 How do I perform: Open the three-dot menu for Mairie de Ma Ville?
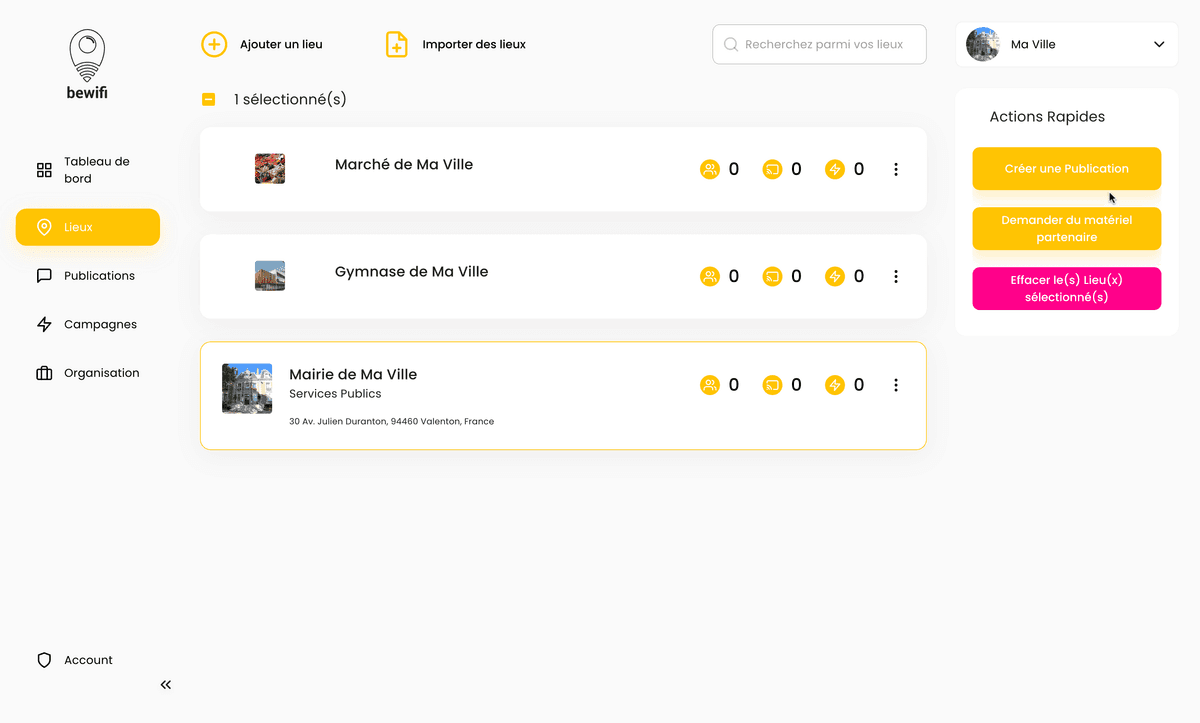[x=896, y=384]
